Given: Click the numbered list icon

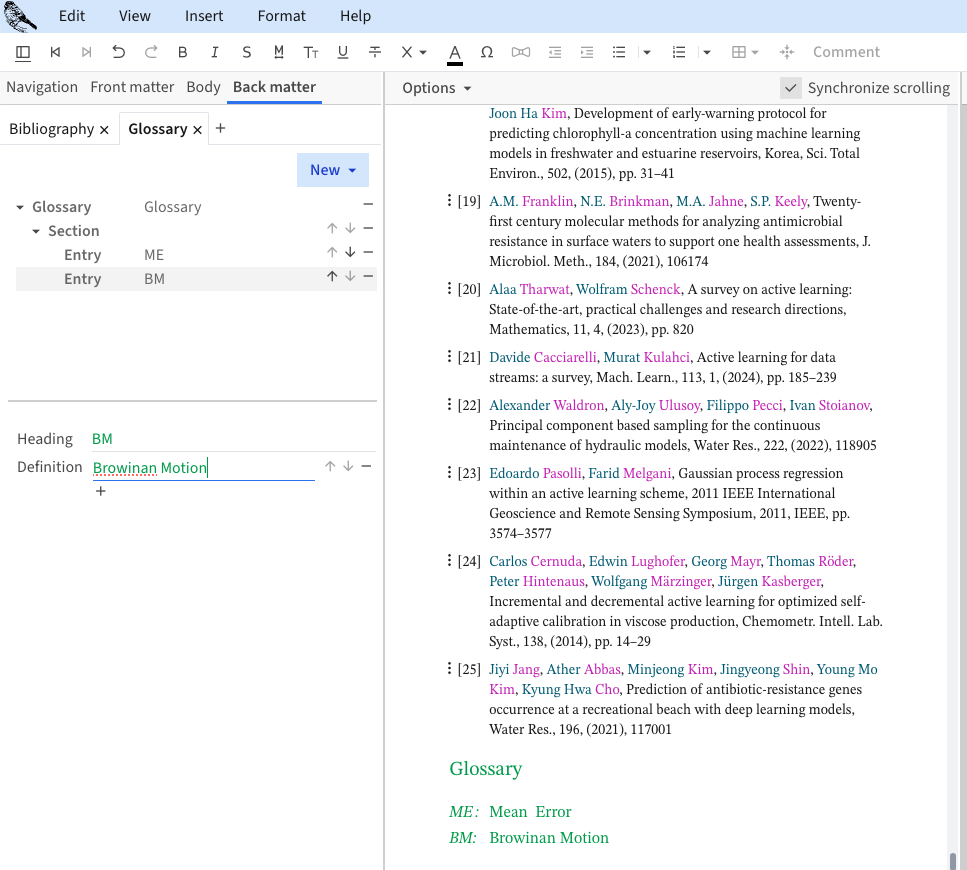Looking at the screenshot, I should [x=679, y=52].
